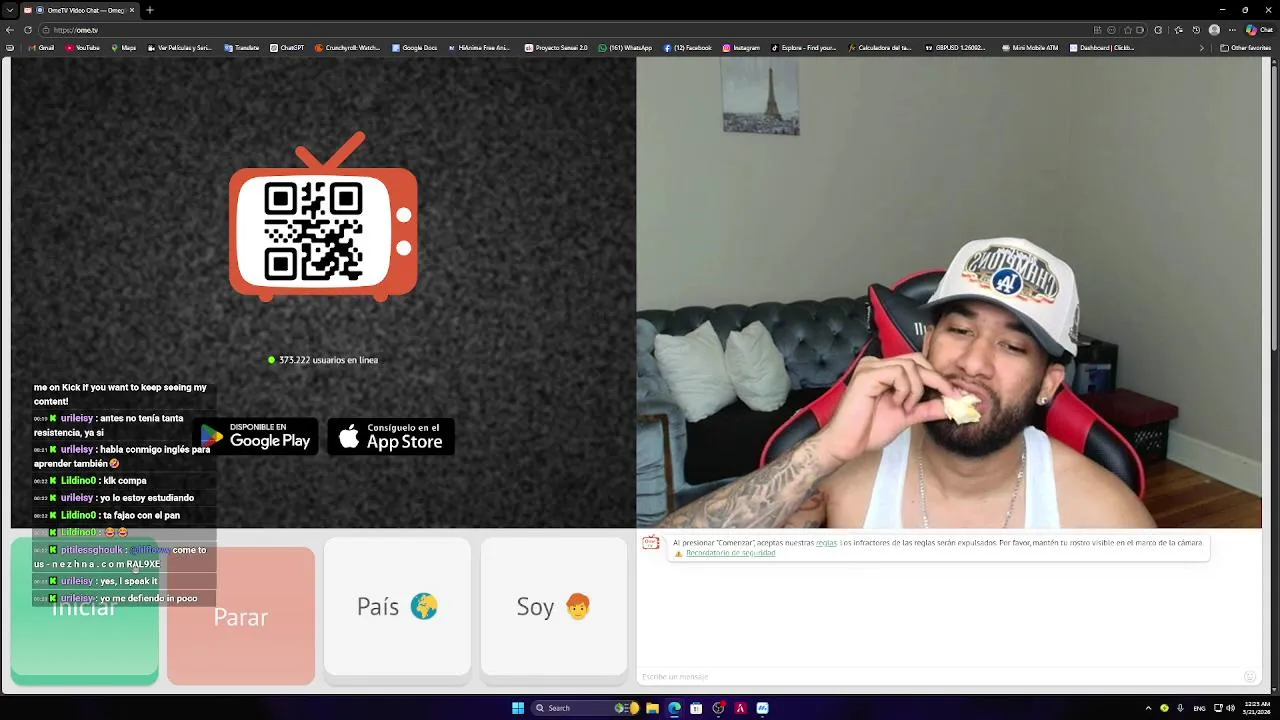Click the browser profile avatar
The image size is (1280, 720).
coord(1215,30)
